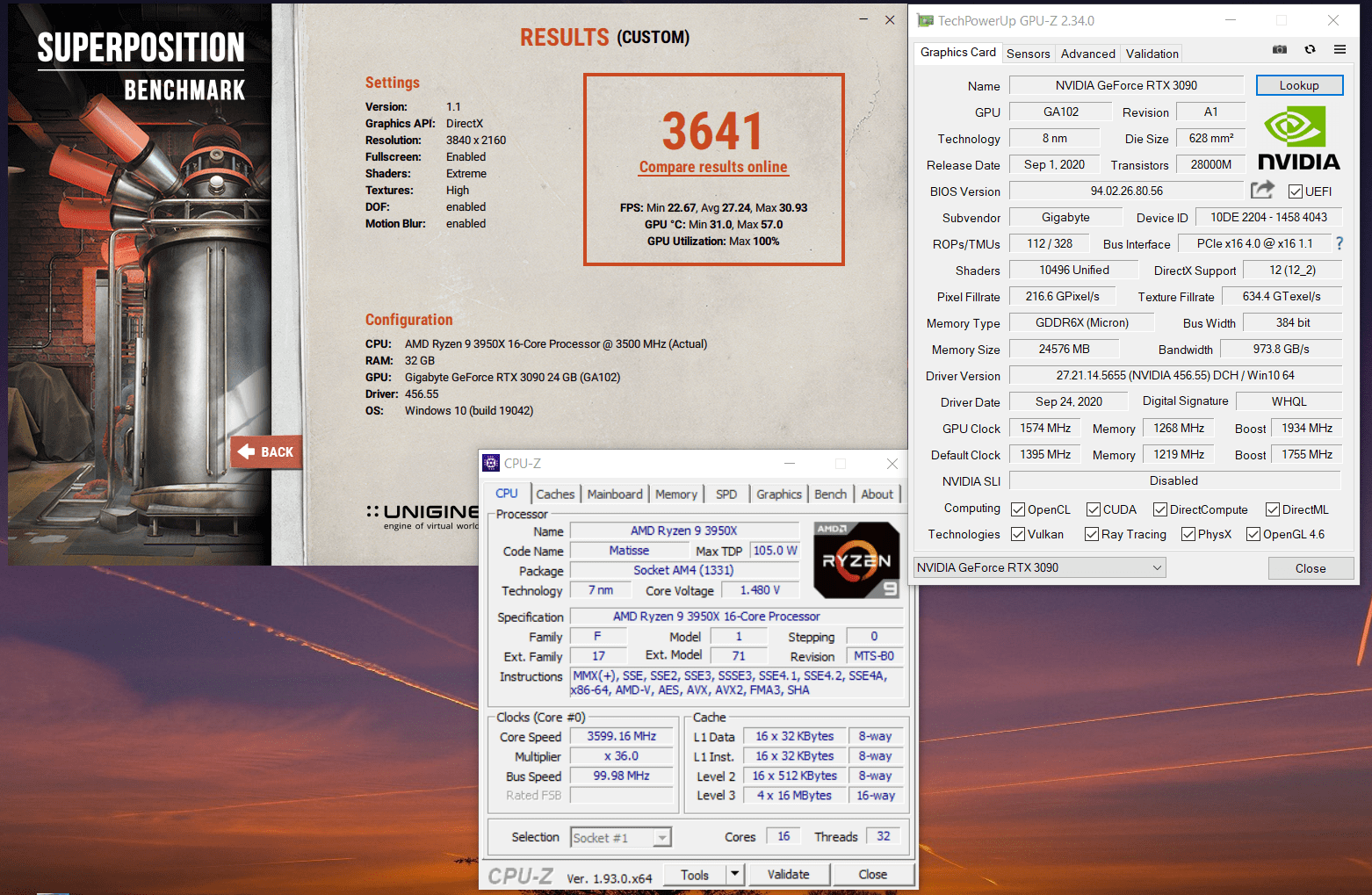
Task: Open the Caches tab in CPU-Z
Action: [x=555, y=494]
